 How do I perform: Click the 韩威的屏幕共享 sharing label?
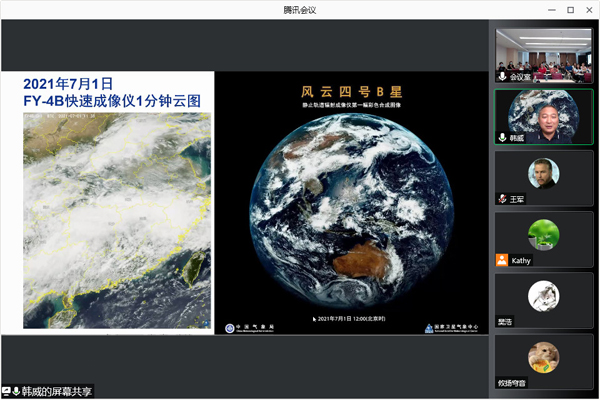point(56,392)
